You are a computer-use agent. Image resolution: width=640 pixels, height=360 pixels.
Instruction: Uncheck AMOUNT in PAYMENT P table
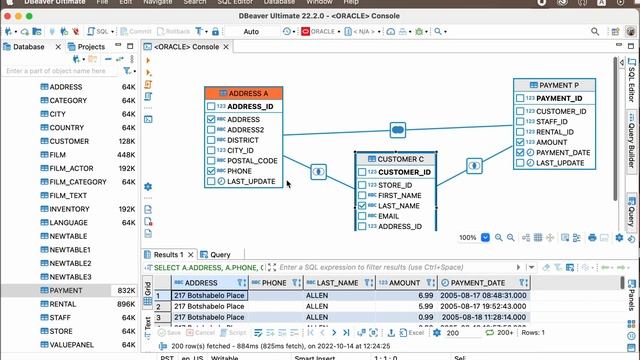point(520,142)
